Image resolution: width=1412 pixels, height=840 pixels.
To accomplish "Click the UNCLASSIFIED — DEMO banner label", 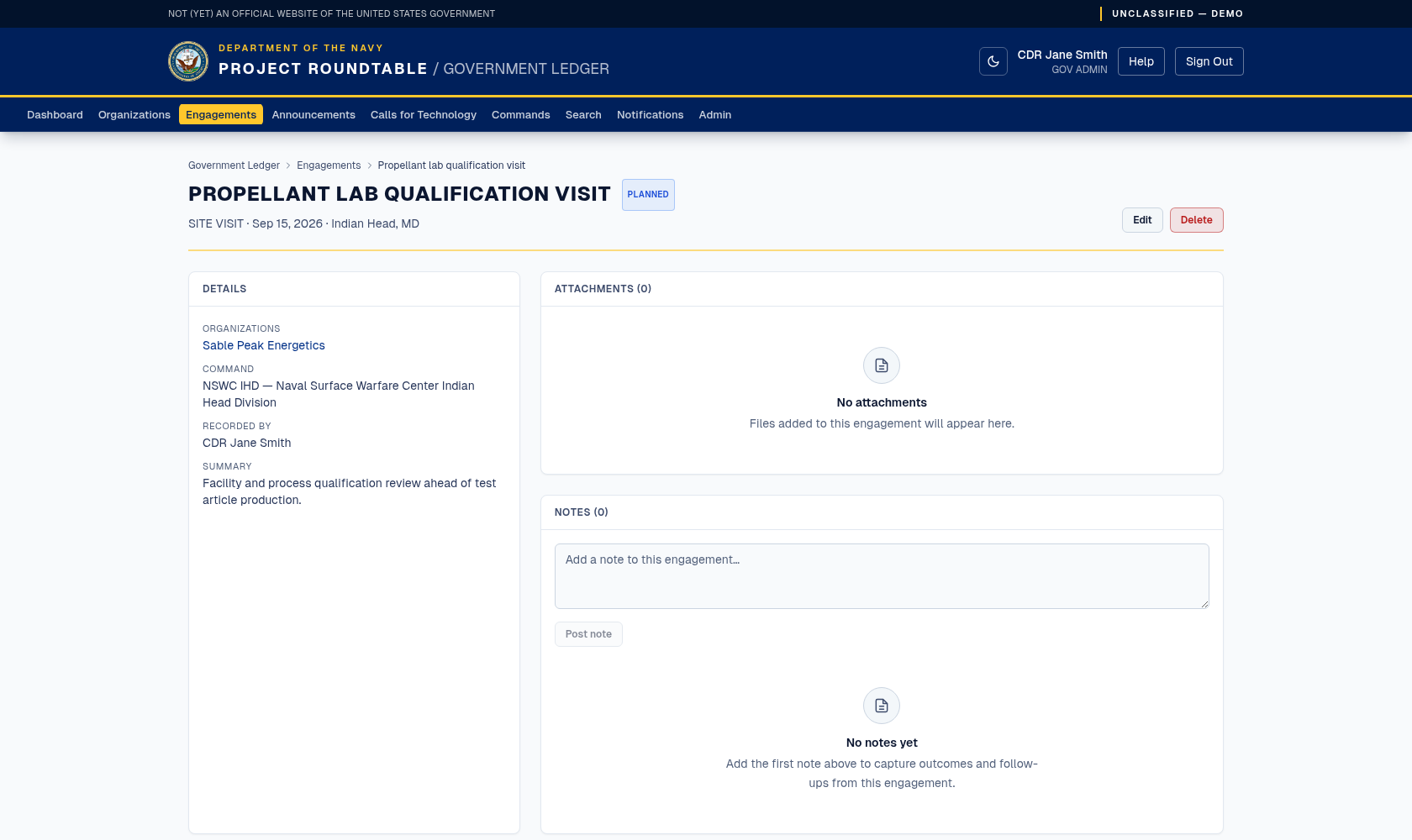I will [1178, 13].
